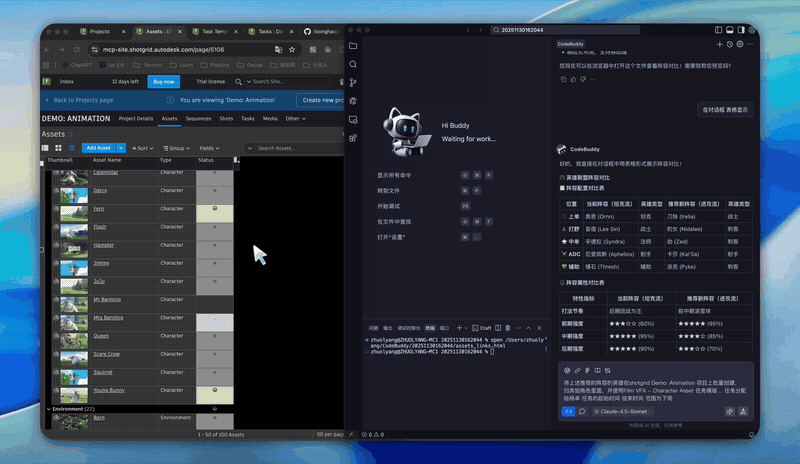Screen dimensions: 800x464
Task: Open the Source Control branch icon in the sidebar
Action: (x=353, y=83)
